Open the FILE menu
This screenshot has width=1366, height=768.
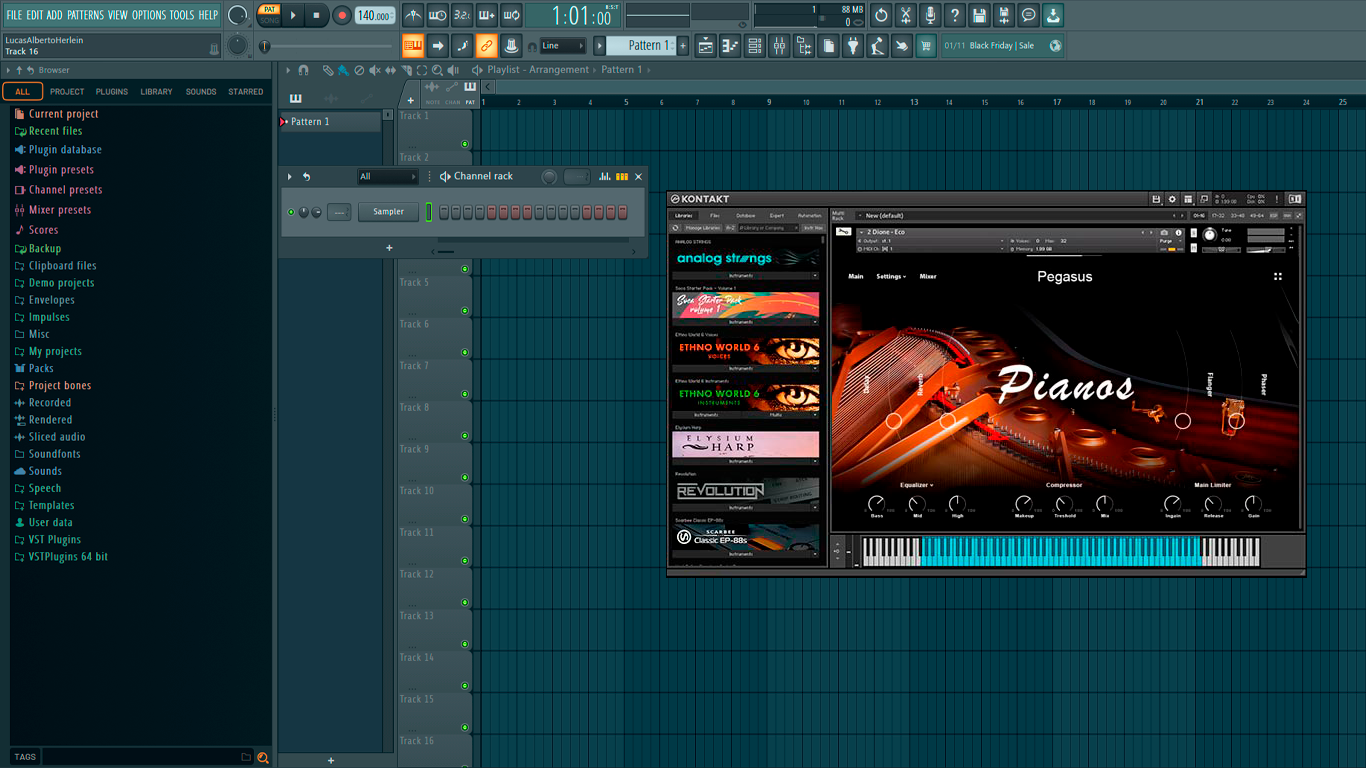14,15
